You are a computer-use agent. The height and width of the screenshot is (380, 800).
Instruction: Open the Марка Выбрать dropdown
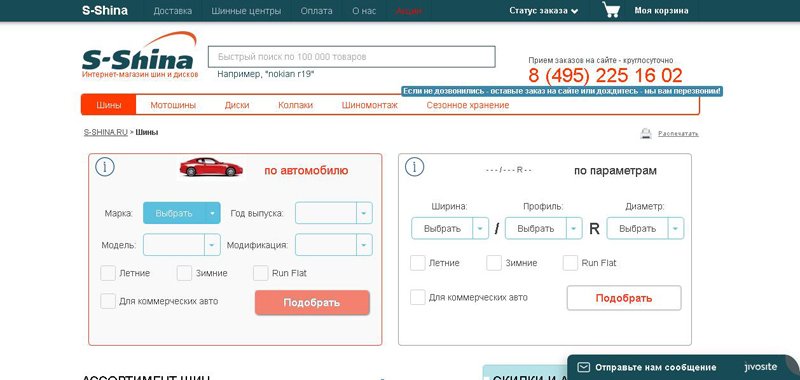182,213
